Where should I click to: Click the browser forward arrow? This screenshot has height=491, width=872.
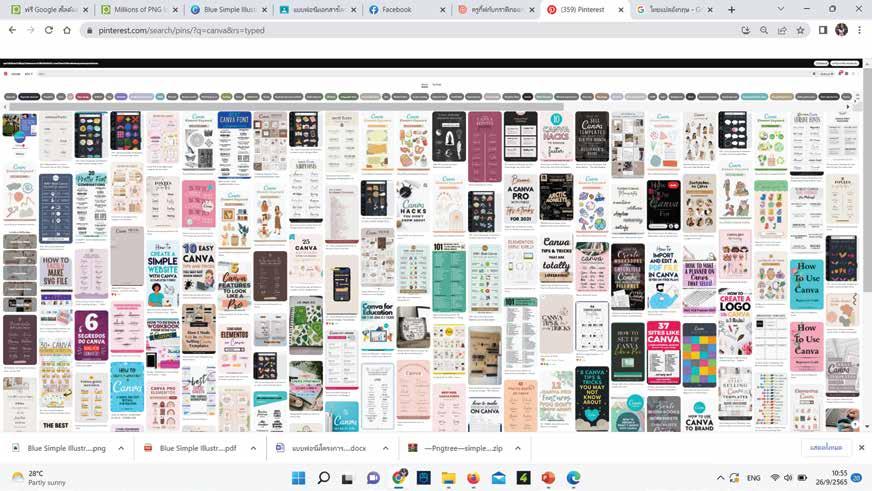coord(31,30)
